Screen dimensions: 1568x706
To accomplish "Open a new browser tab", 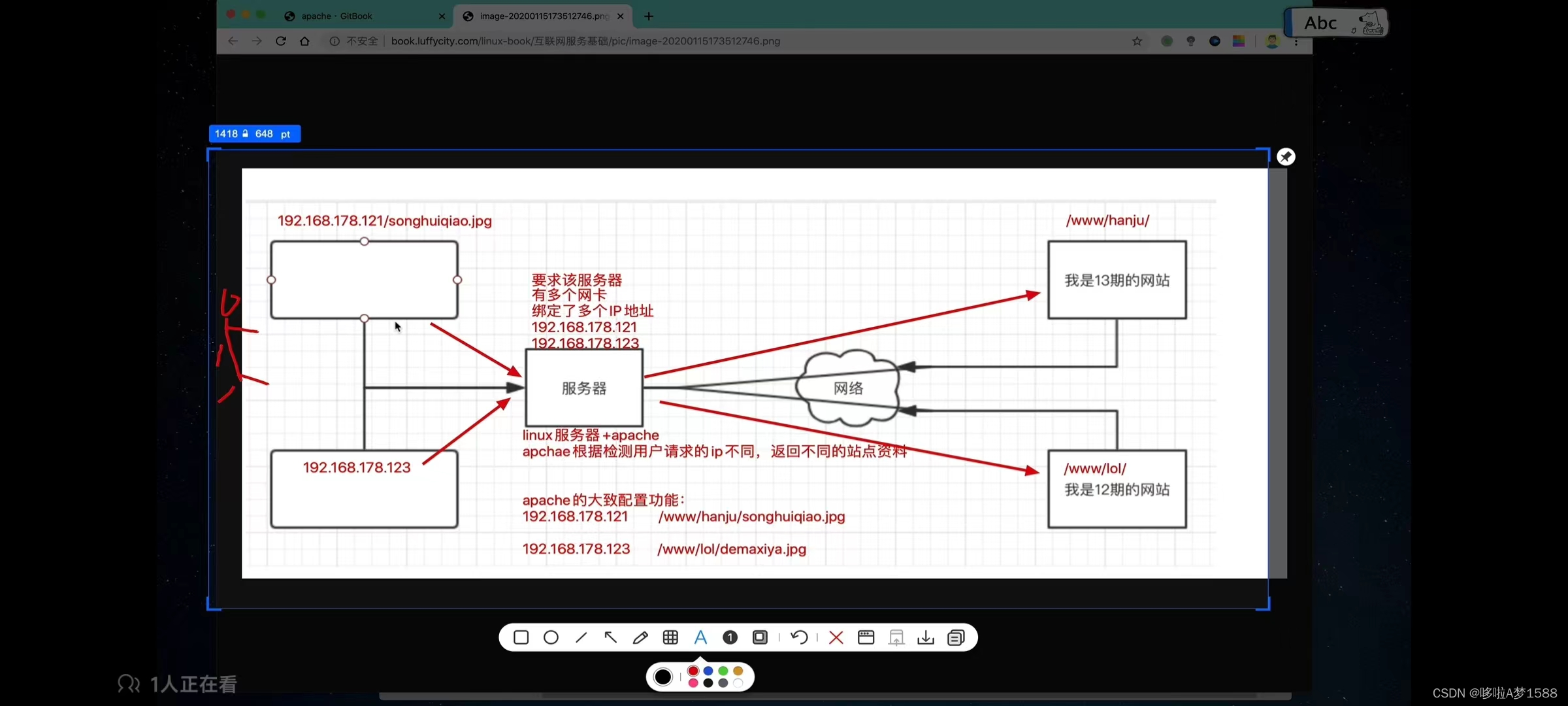I will [x=649, y=16].
